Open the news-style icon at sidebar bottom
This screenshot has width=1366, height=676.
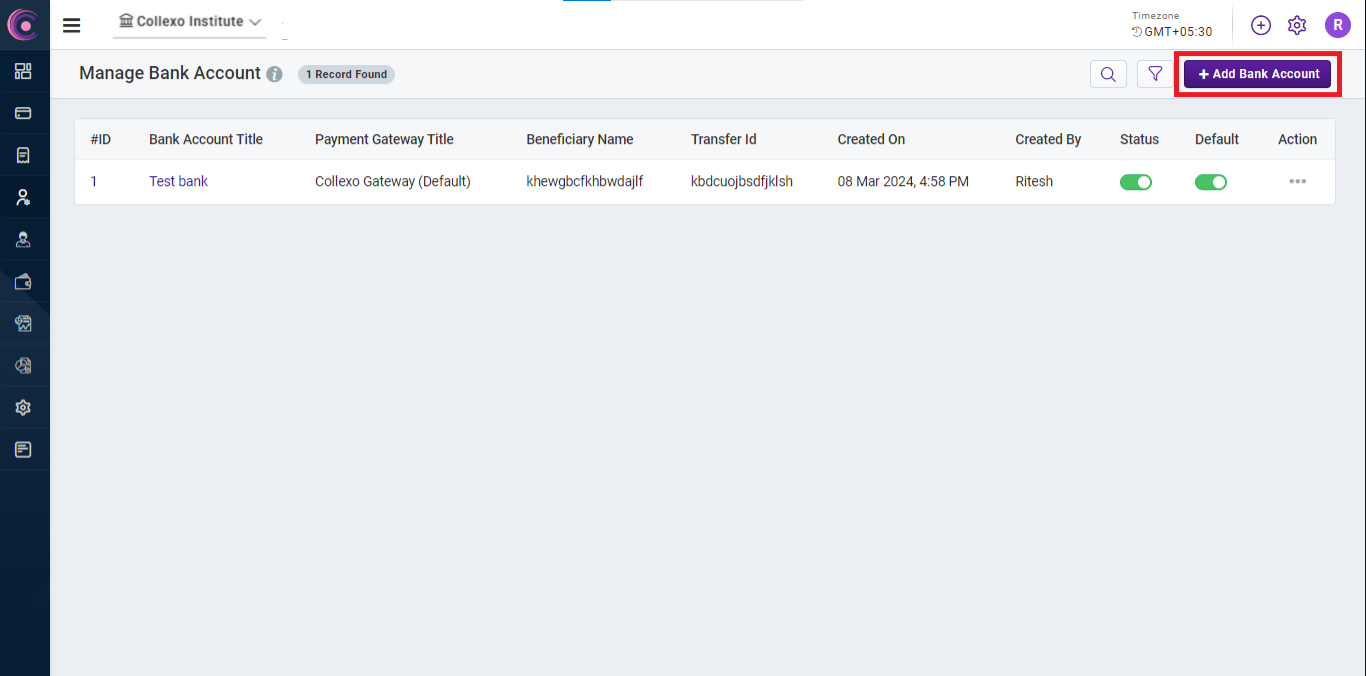coord(23,450)
